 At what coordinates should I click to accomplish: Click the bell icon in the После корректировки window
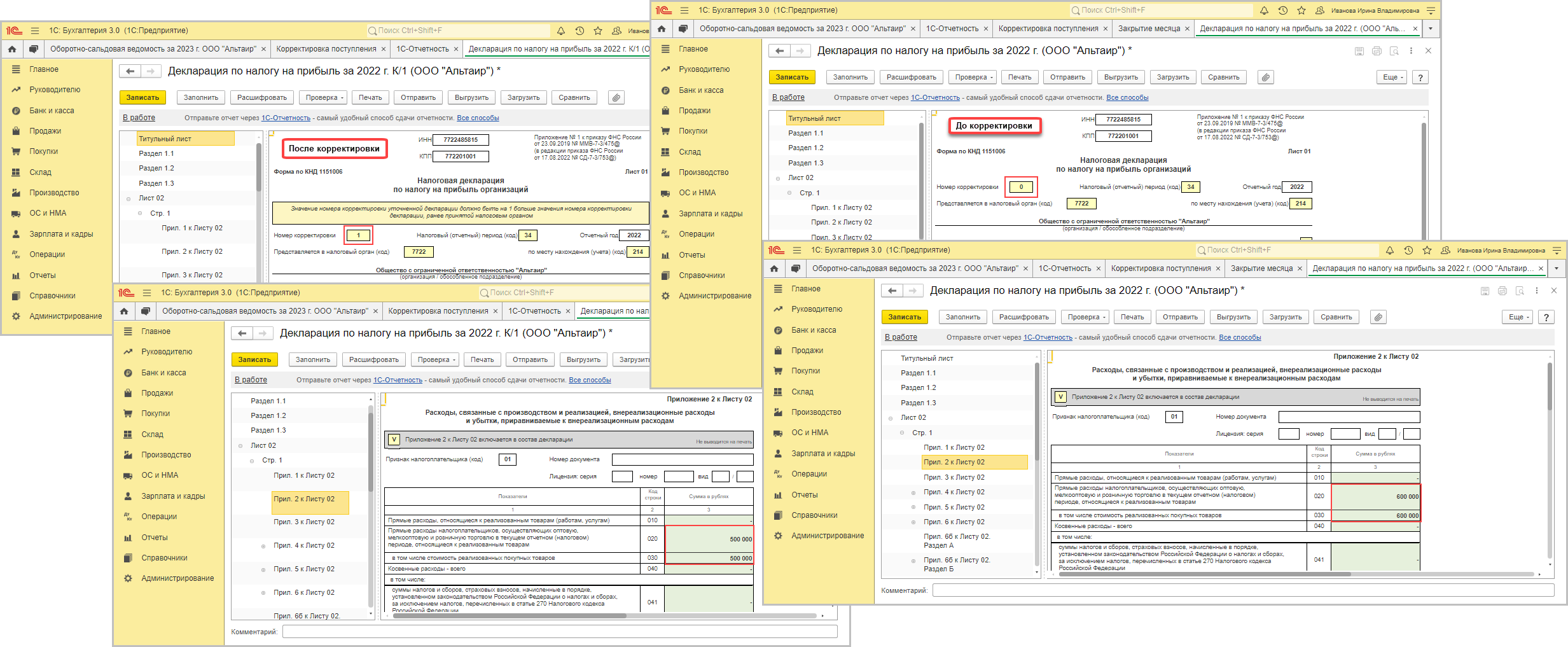tap(561, 31)
